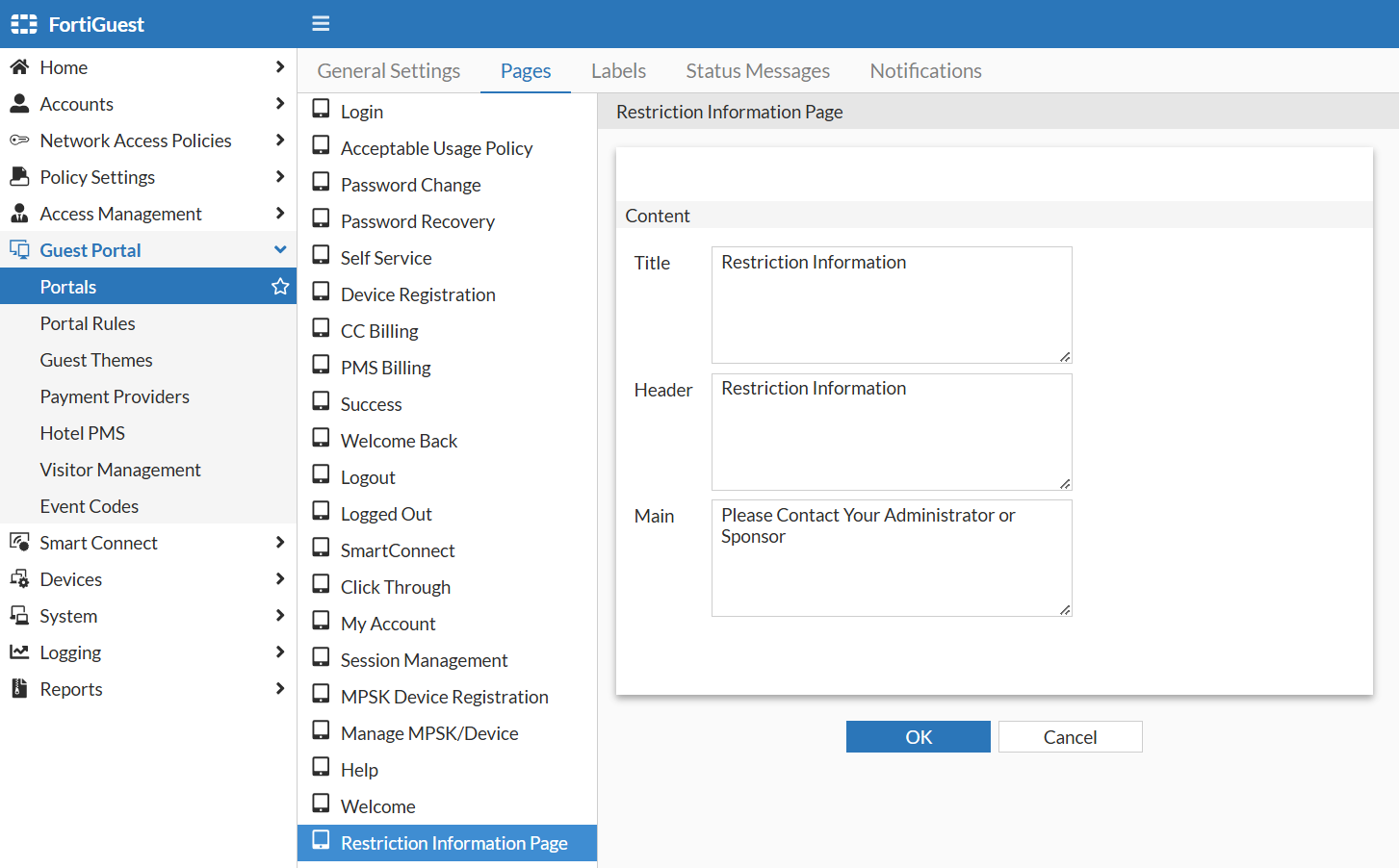Select the Smart Connect sidebar icon
The height and width of the screenshot is (868, 1399).
tap(19, 542)
